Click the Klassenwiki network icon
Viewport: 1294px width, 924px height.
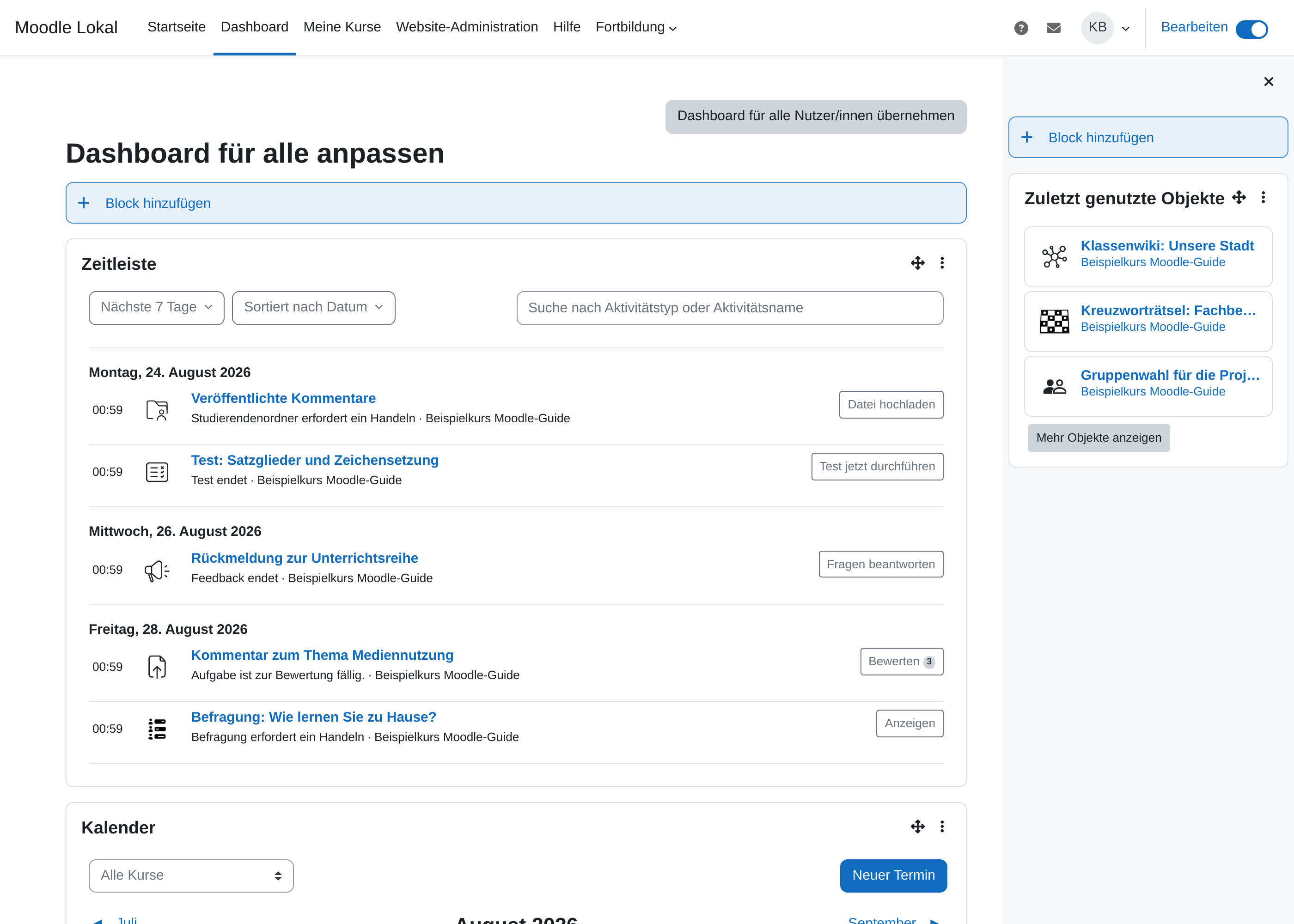click(x=1055, y=256)
